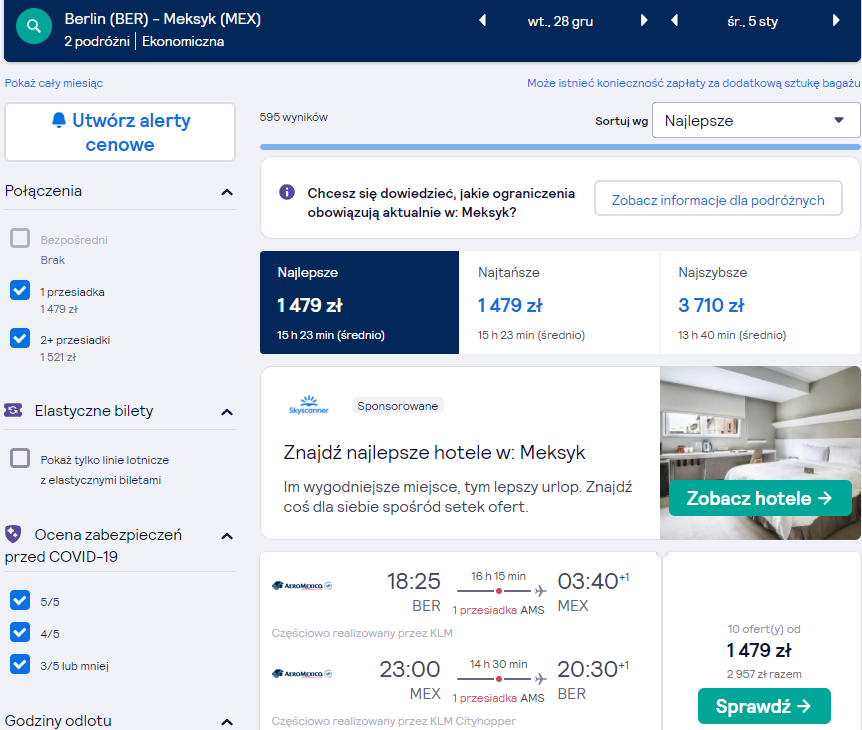Click Zobacz informacje dla podróżnych button

coord(718,200)
